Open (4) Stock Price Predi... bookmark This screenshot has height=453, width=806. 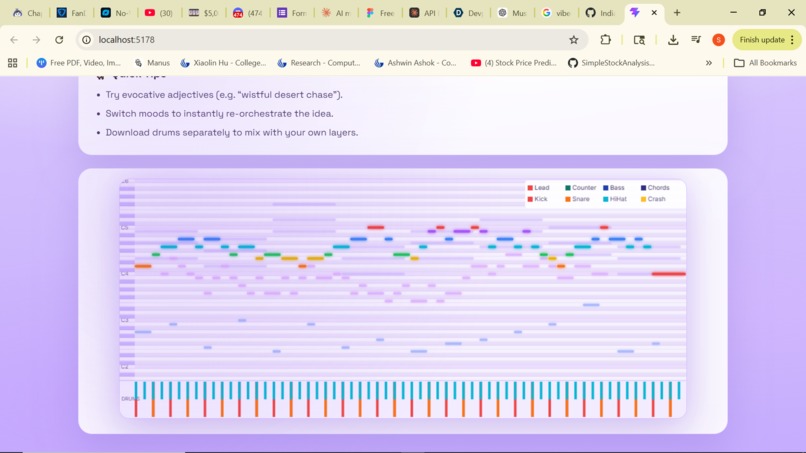pyautogui.click(x=514, y=63)
